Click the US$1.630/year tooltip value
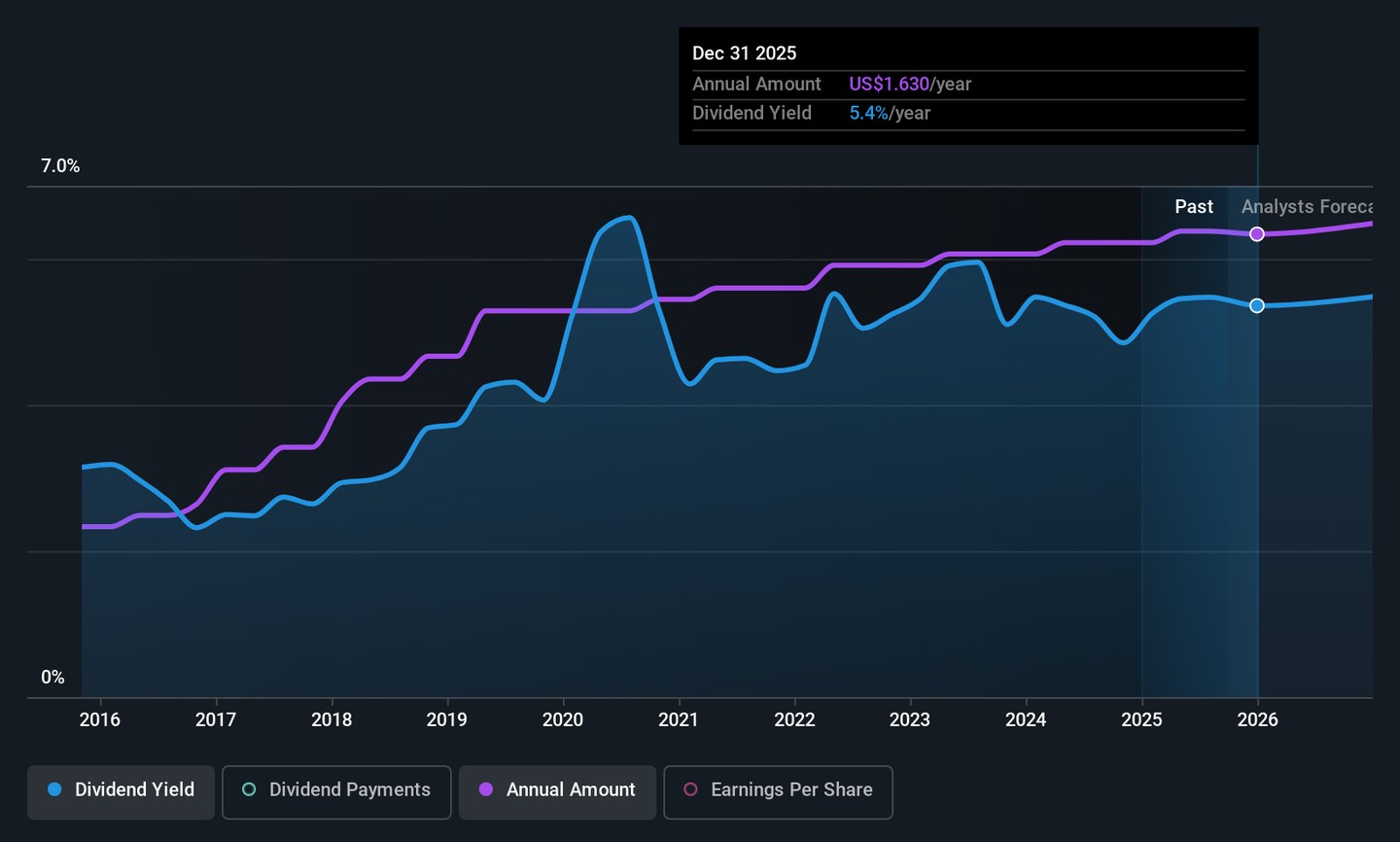 click(x=910, y=85)
